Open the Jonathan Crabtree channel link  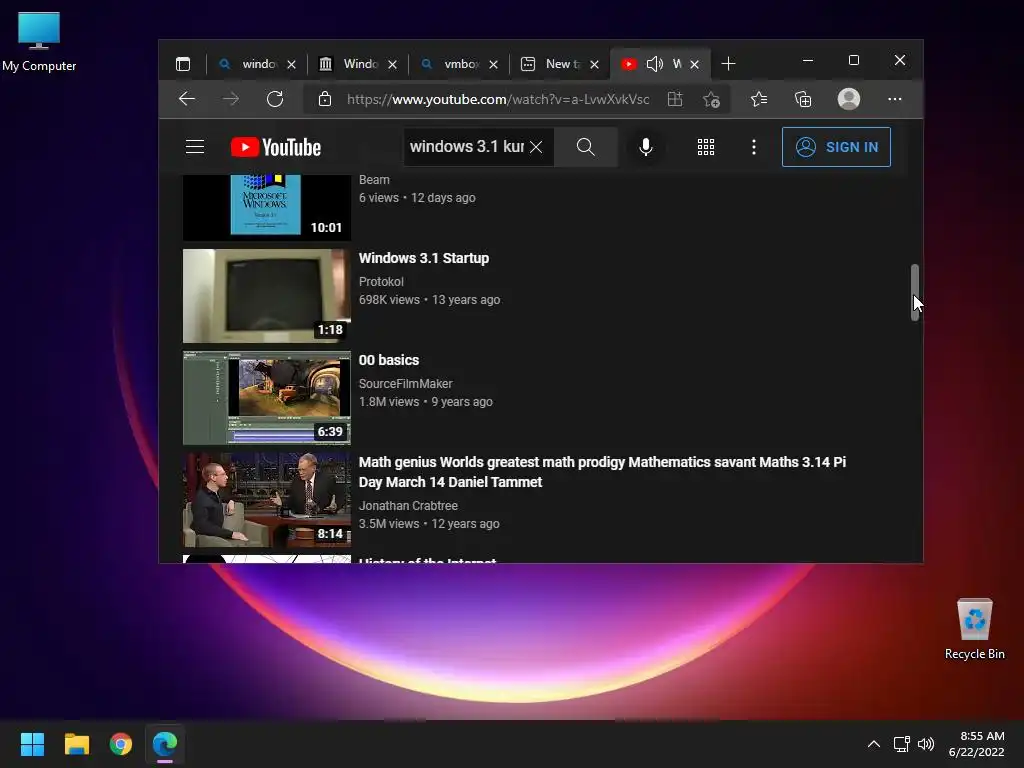click(x=408, y=505)
